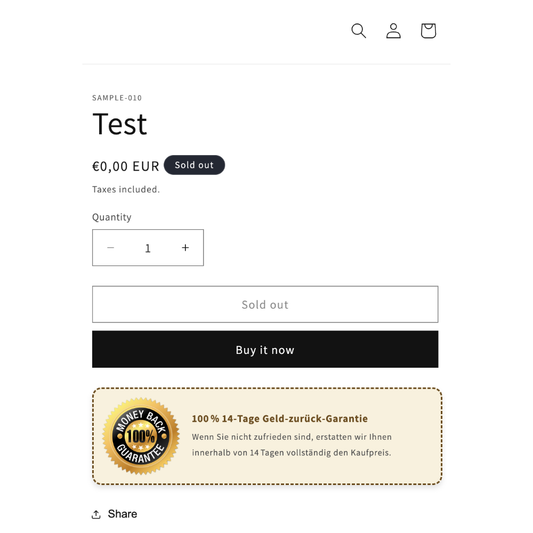The image size is (533, 533).
Task: Click the Quantity label
Action: 112,217
